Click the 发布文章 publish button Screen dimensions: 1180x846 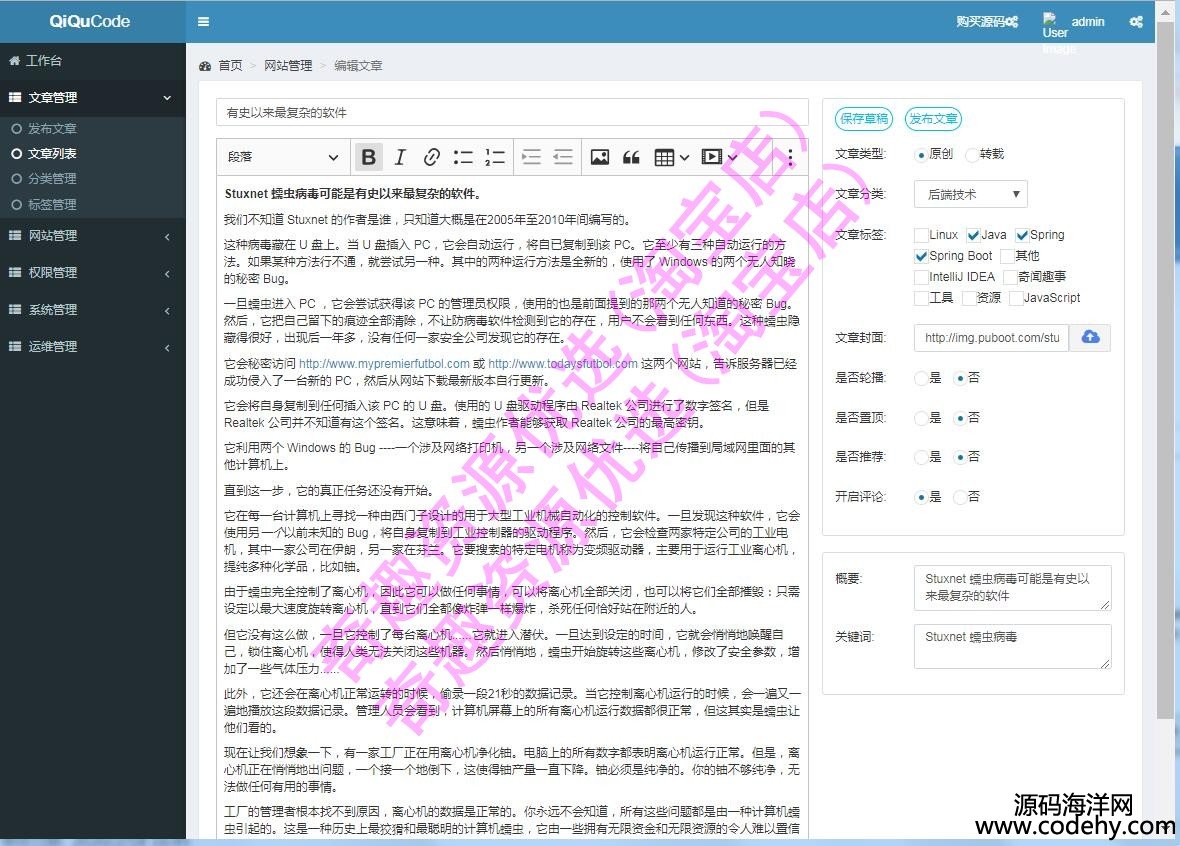pyautogui.click(x=933, y=118)
